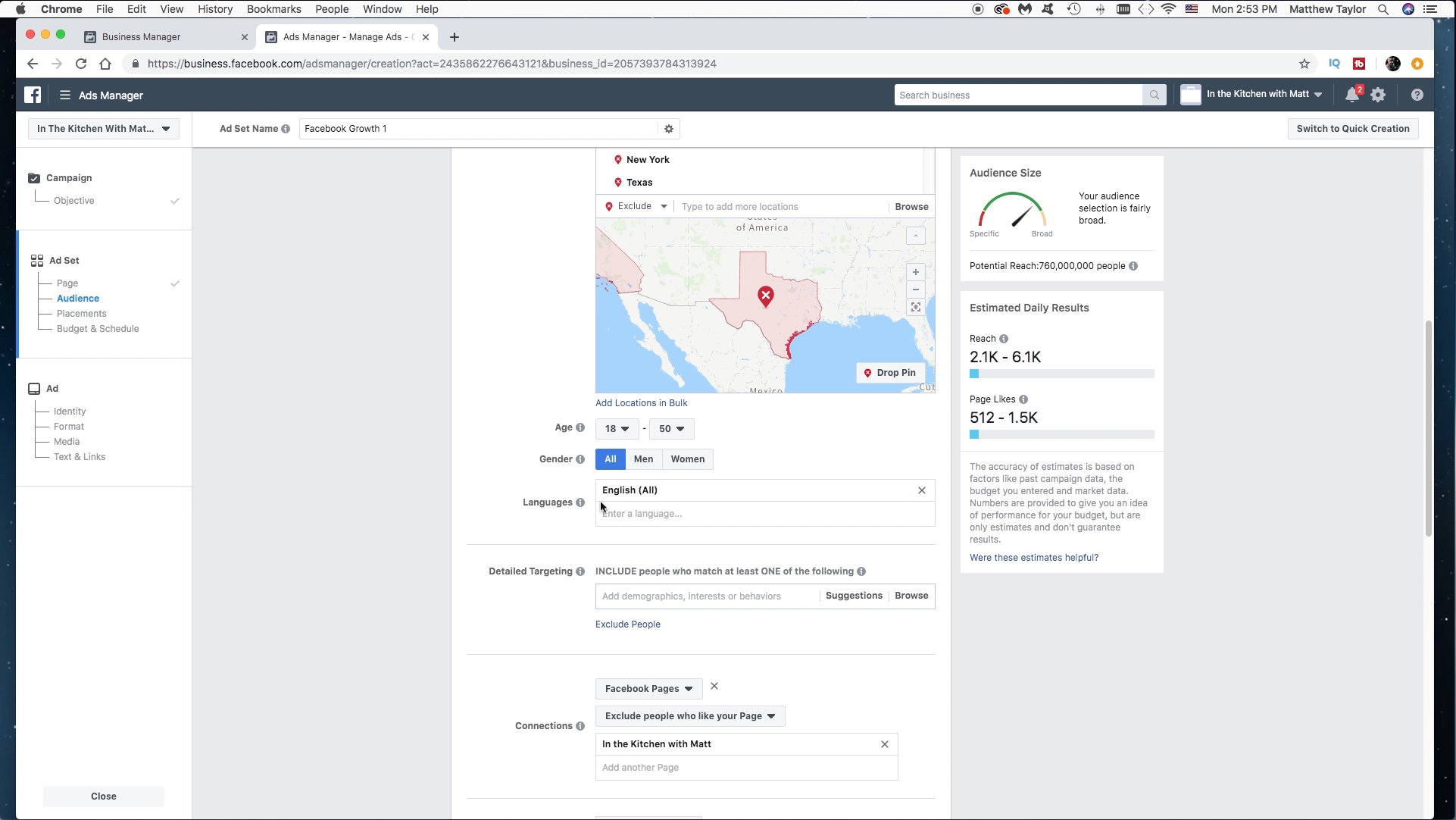Click the red pin on Texas
The width and height of the screenshot is (1456, 820).
(x=766, y=296)
